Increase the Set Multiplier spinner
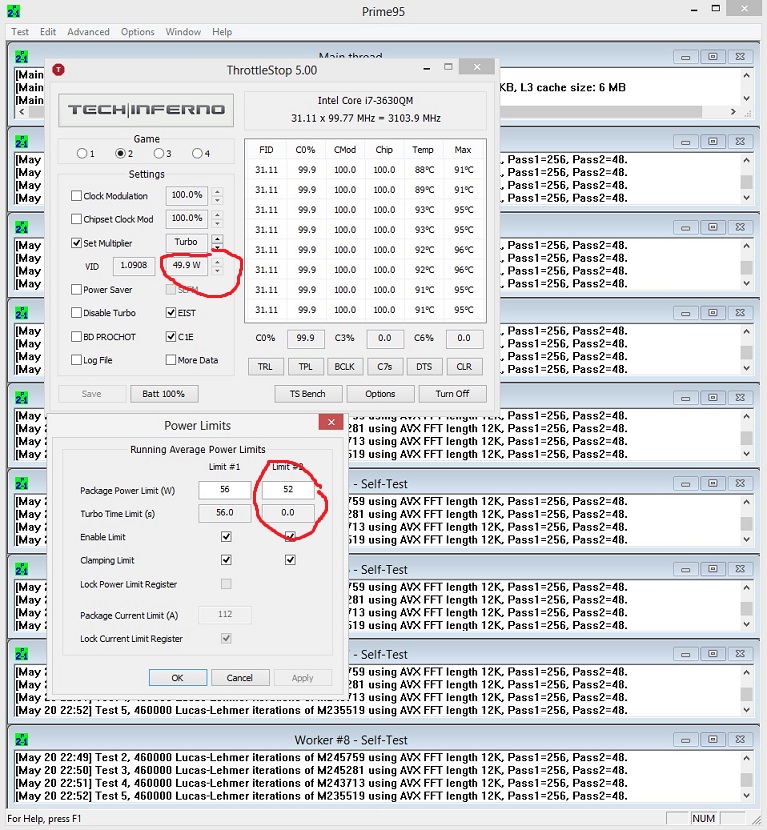The image size is (767, 830). 217,238
